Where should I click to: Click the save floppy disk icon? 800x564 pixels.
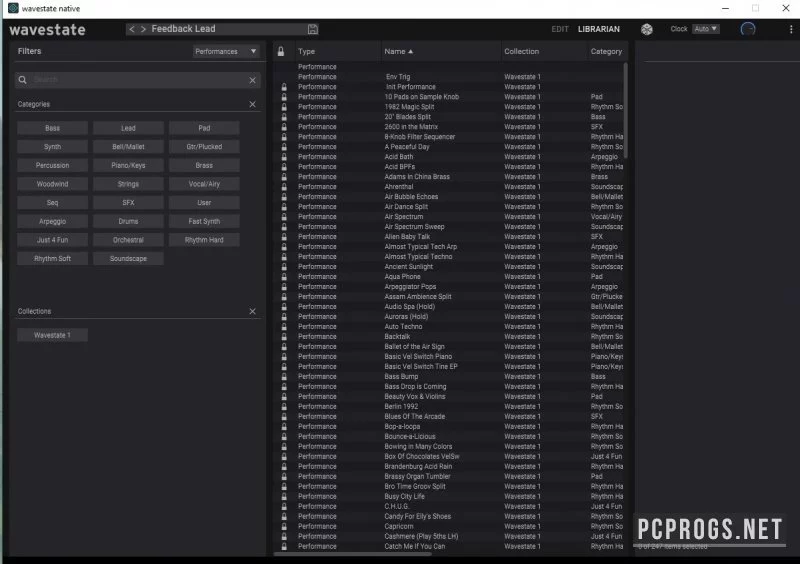click(313, 30)
